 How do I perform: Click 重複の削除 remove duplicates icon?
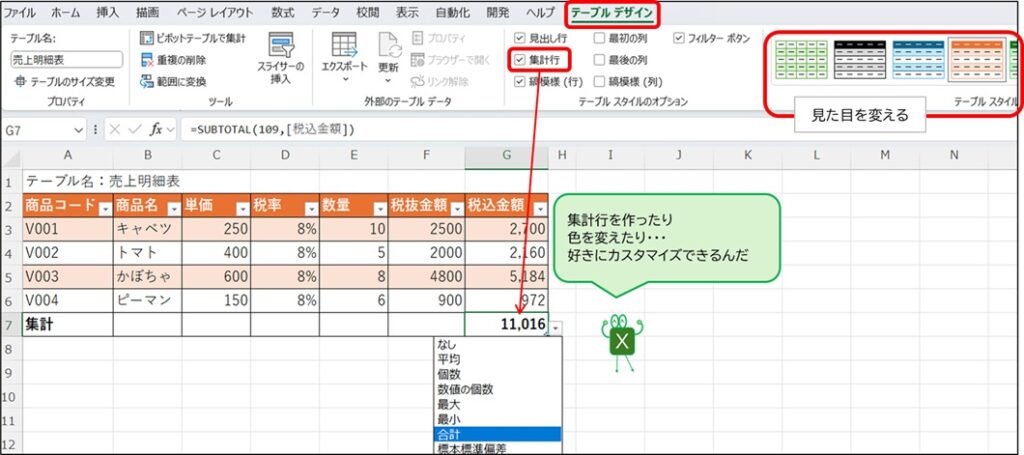147,60
